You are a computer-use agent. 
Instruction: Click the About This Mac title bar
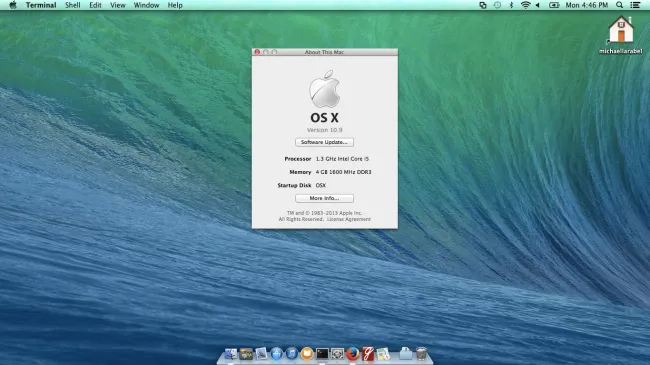[x=325, y=52]
